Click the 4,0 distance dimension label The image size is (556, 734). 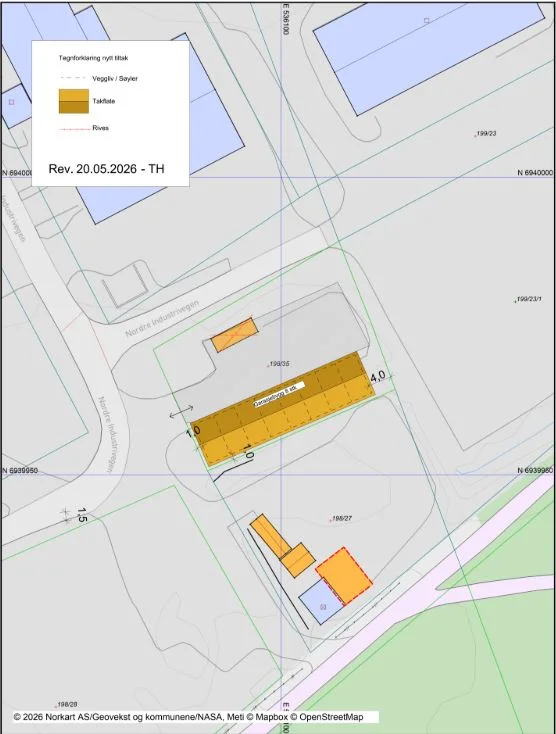tap(378, 376)
